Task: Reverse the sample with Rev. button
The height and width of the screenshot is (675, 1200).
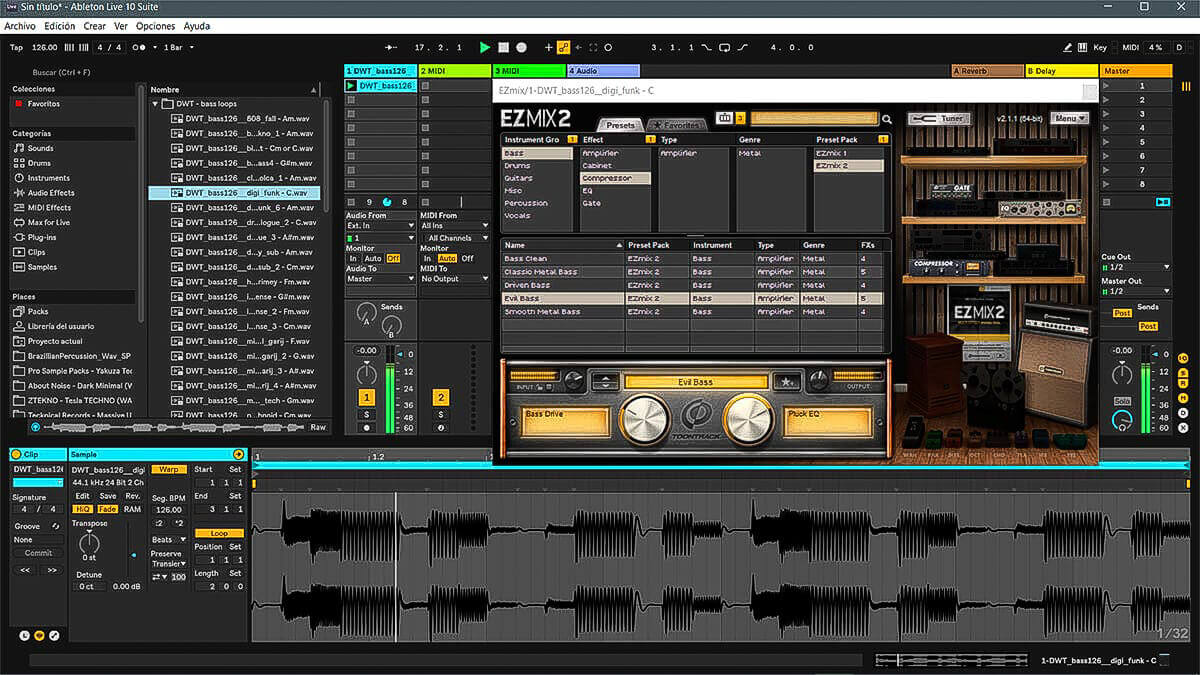Action: pos(133,496)
